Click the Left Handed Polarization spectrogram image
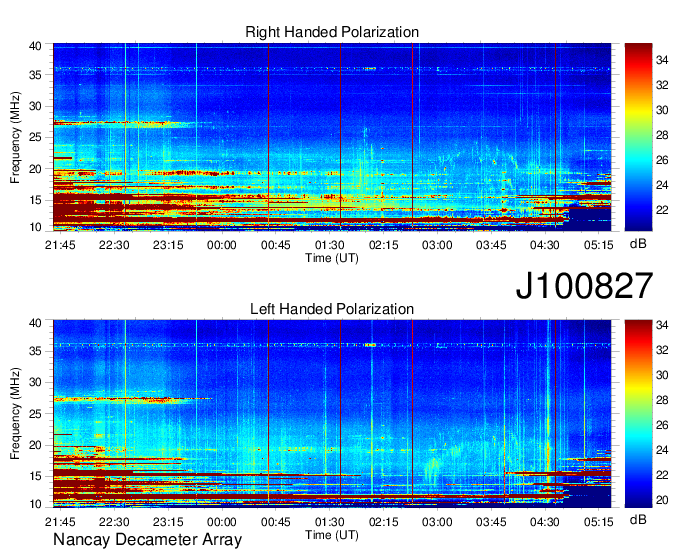This screenshot has height=552, width=680. pos(332,414)
